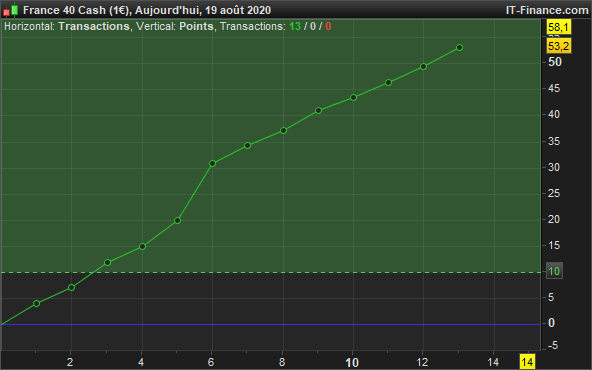Click the dashed green 10-point level line

pyautogui.click(x=270, y=272)
